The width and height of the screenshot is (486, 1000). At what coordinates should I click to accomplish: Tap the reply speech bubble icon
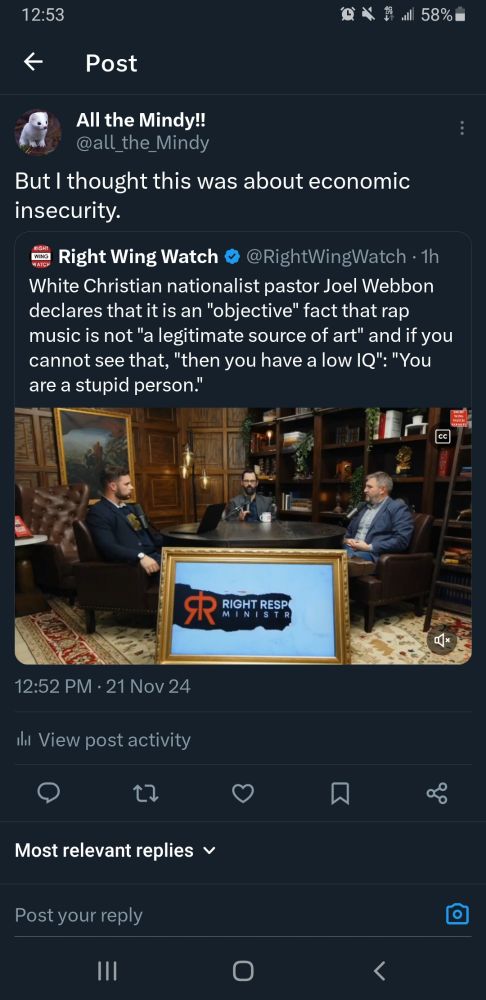(49, 793)
